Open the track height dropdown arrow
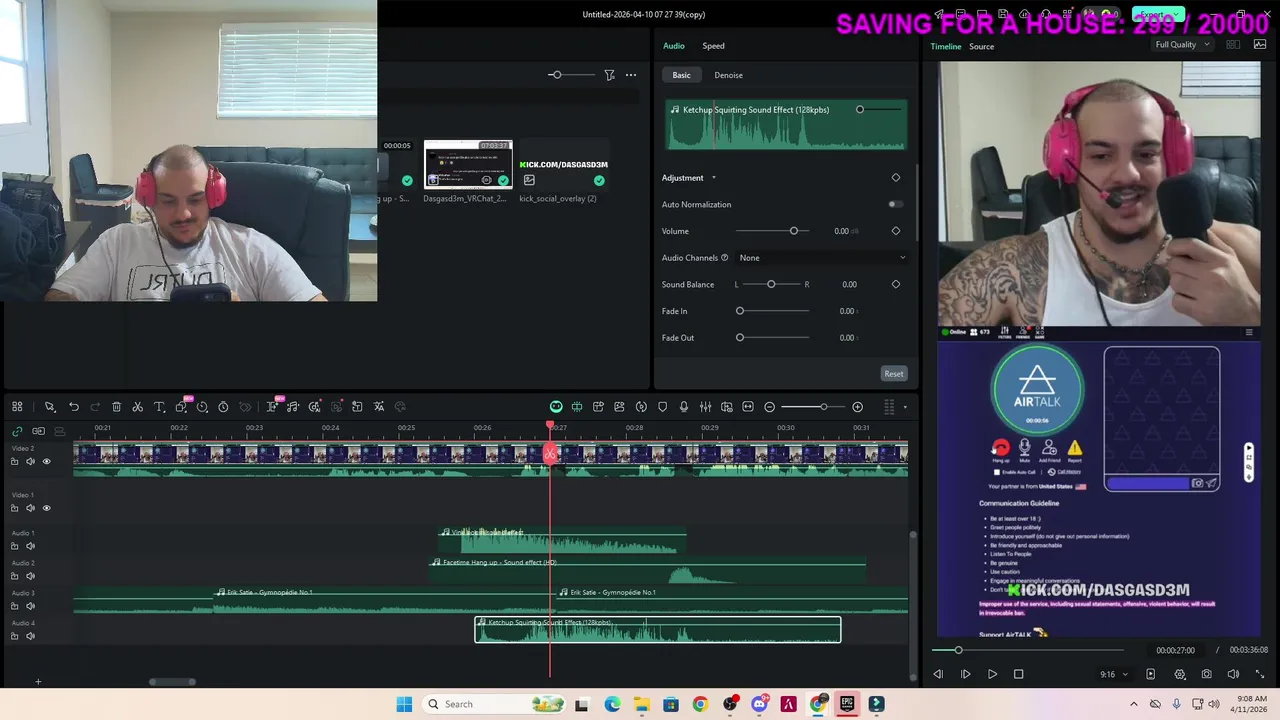 coord(905,407)
